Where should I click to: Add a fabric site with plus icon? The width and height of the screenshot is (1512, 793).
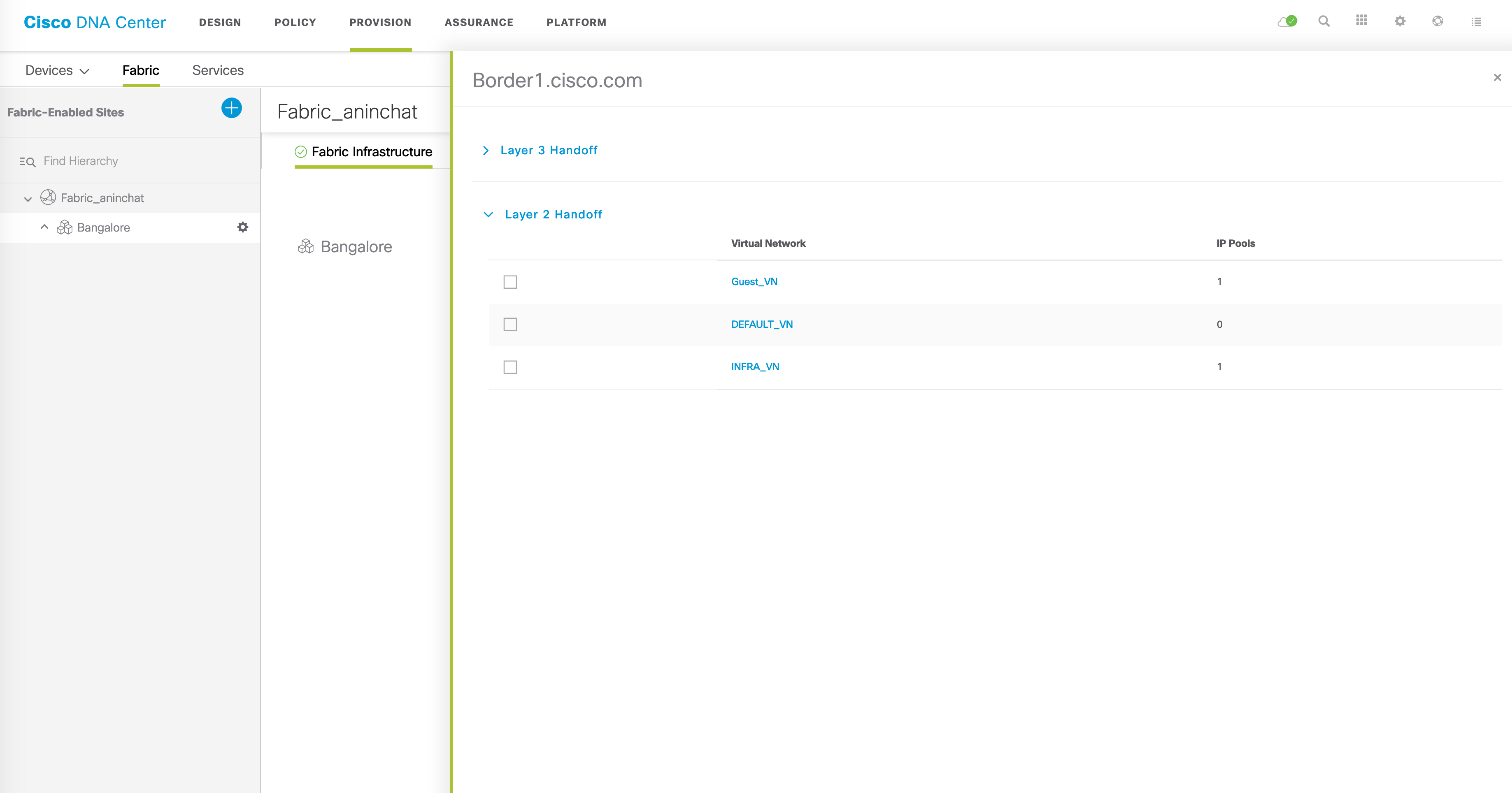pyautogui.click(x=231, y=108)
